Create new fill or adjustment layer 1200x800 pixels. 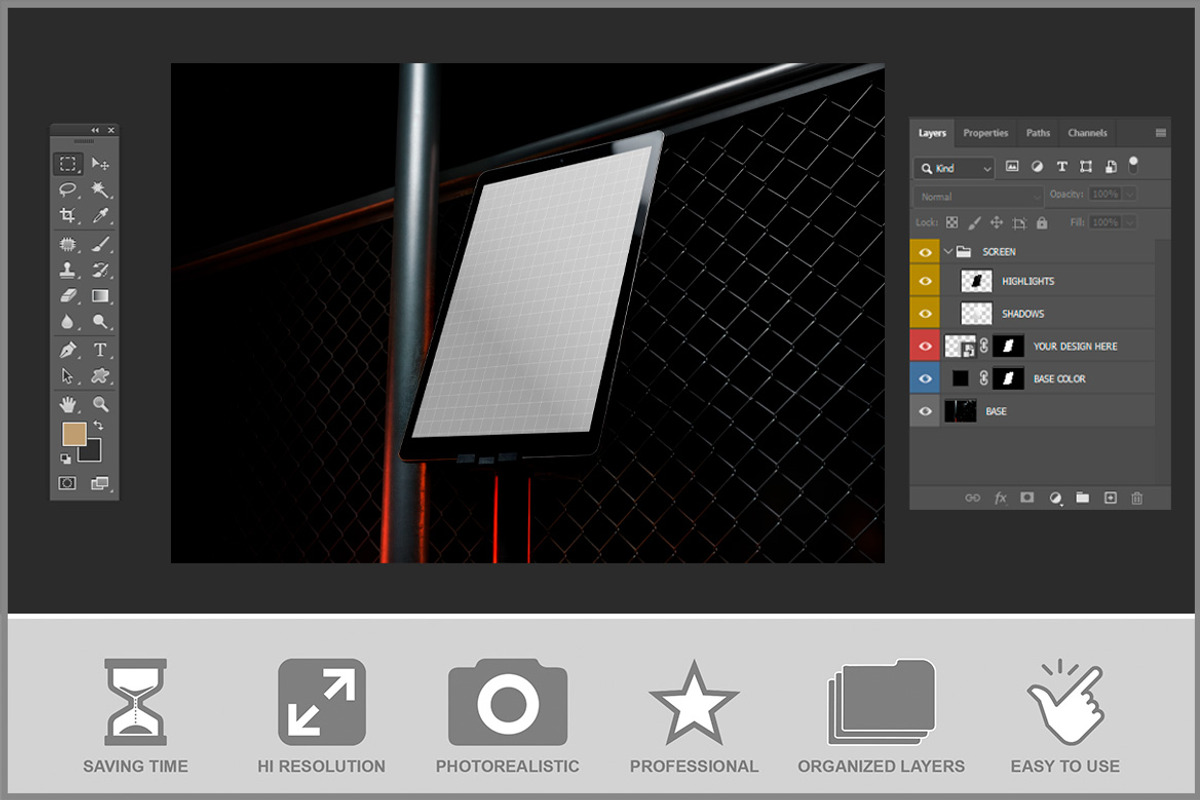1055,497
